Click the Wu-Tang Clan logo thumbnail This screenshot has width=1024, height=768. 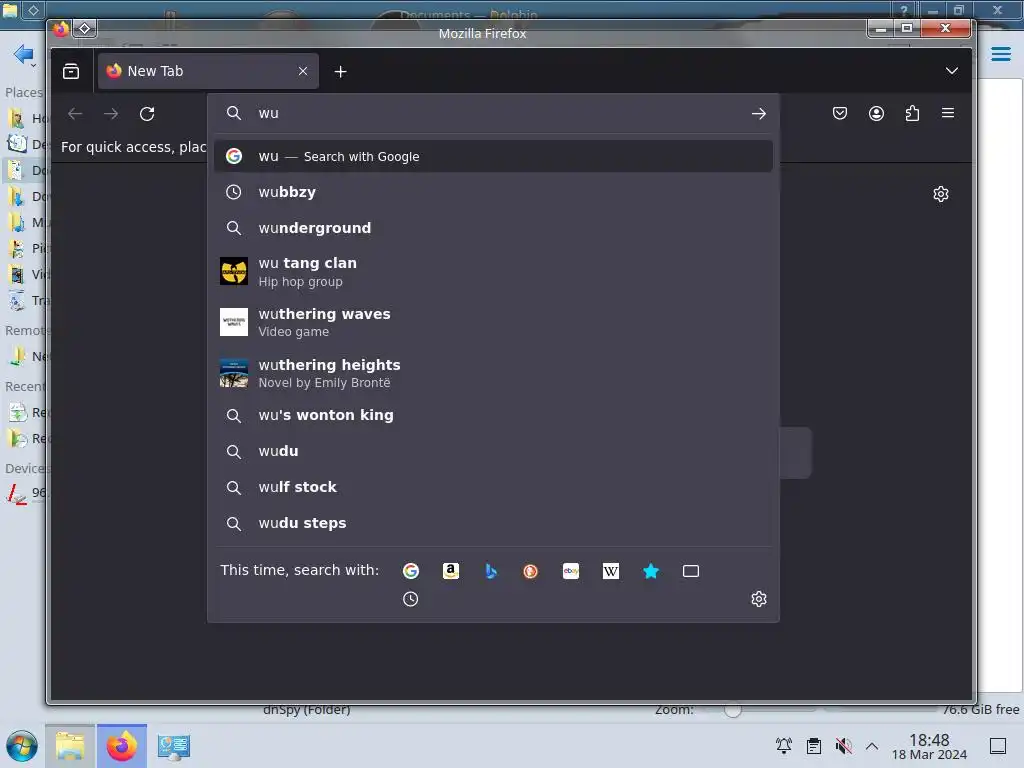click(x=234, y=272)
